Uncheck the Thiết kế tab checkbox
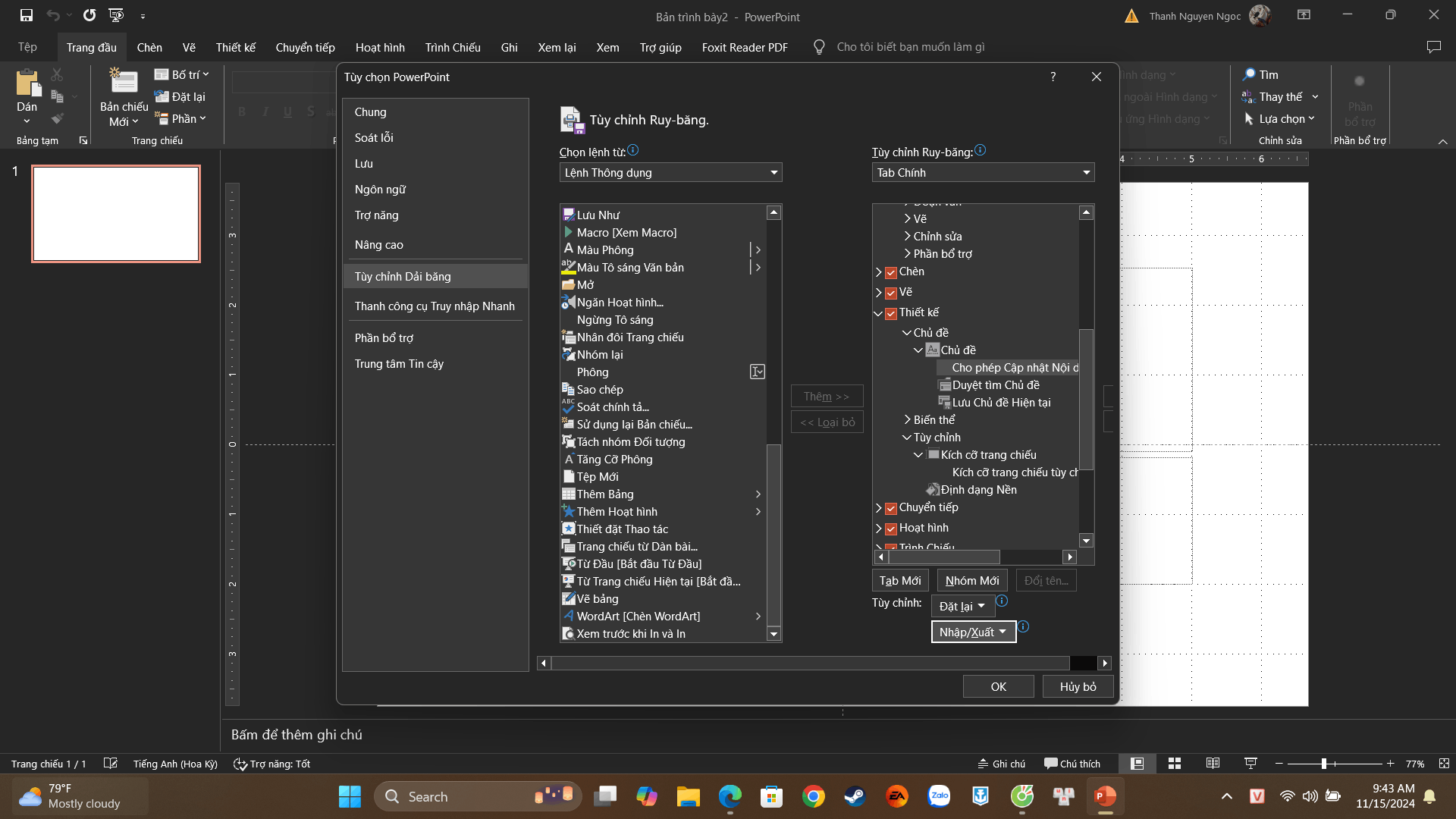Screen dimensions: 1456x819 [x=891, y=313]
